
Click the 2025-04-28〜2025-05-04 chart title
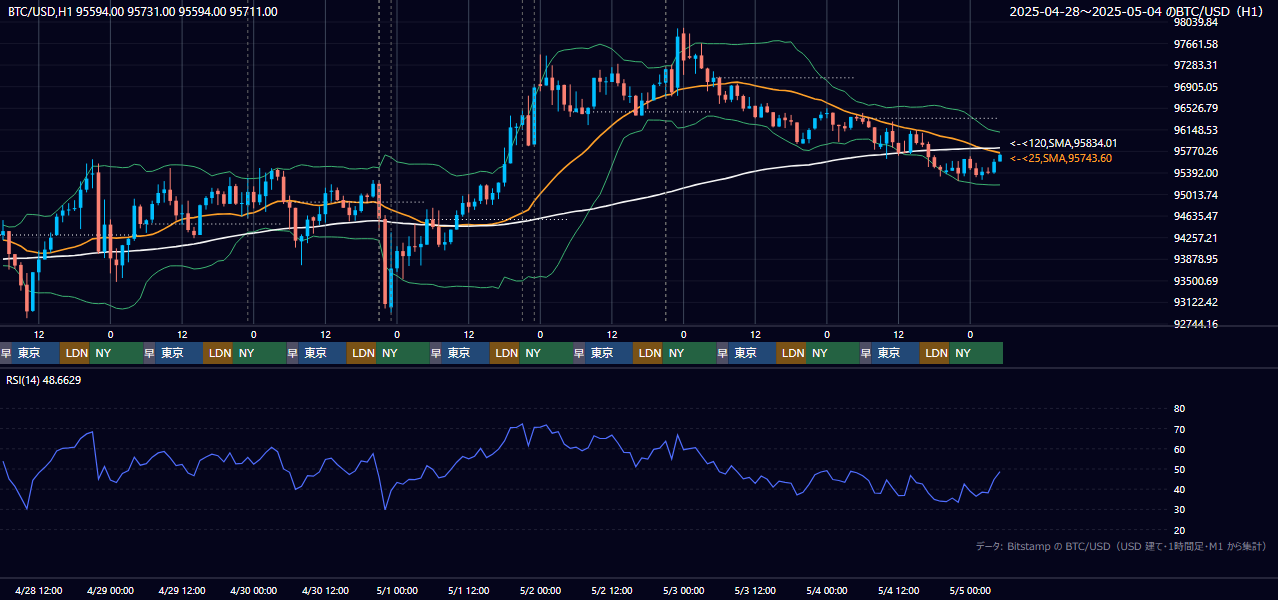[x=1138, y=11]
